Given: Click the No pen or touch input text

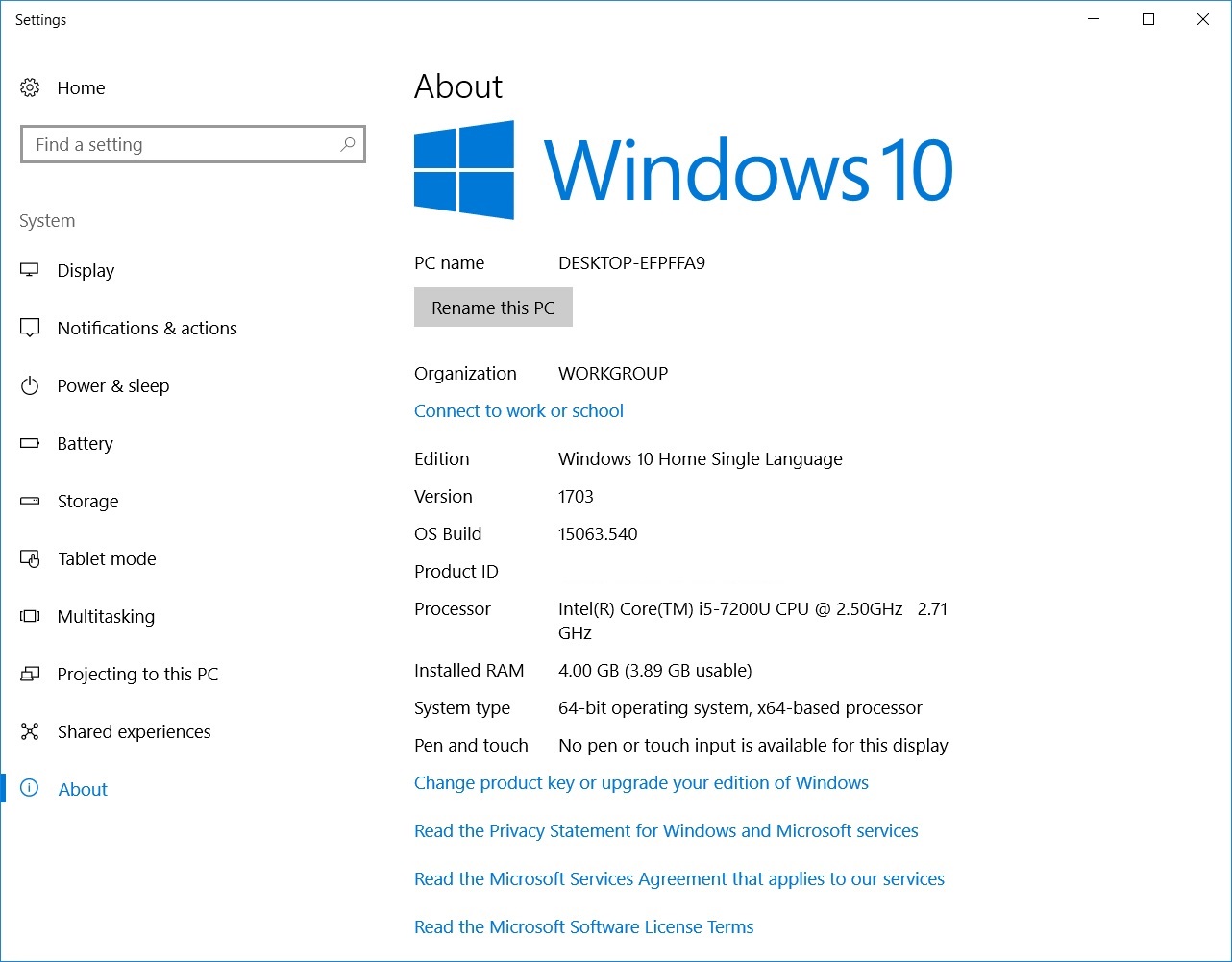Looking at the screenshot, I should 752,745.
